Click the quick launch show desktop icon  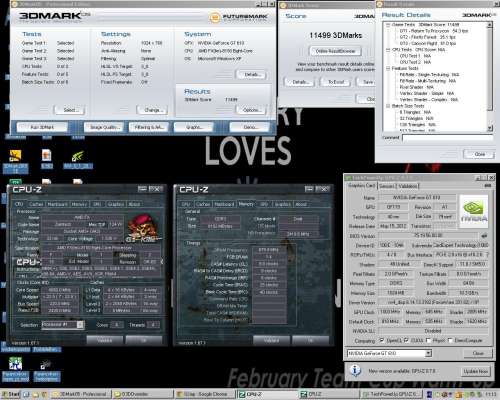tap(27, 395)
